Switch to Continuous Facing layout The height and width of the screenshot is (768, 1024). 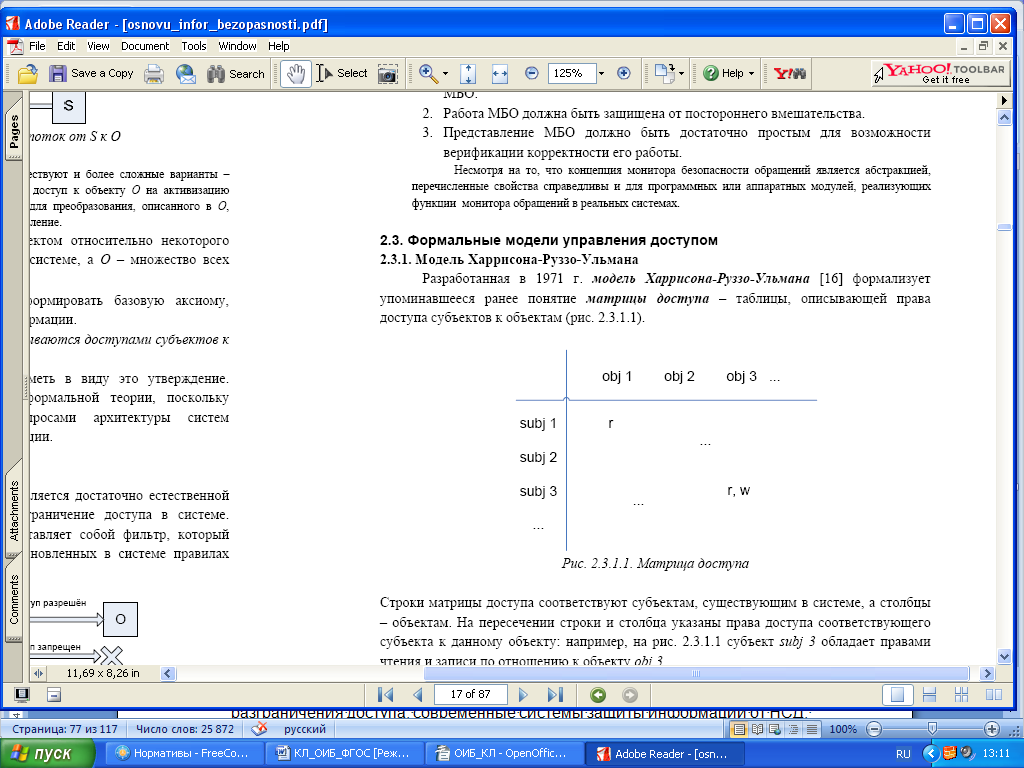(961, 695)
